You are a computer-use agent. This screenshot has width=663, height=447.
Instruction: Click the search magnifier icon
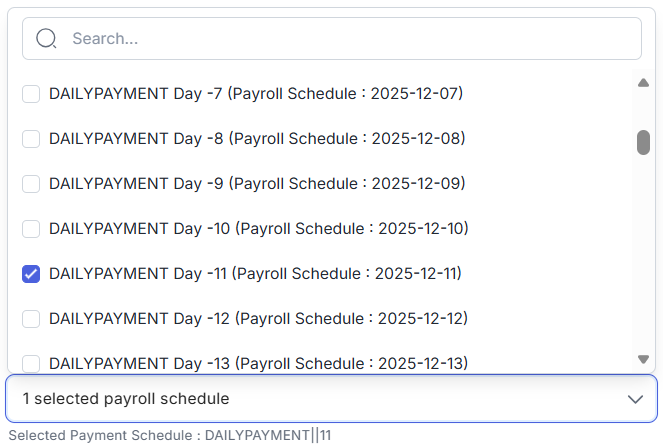pyautogui.click(x=46, y=39)
